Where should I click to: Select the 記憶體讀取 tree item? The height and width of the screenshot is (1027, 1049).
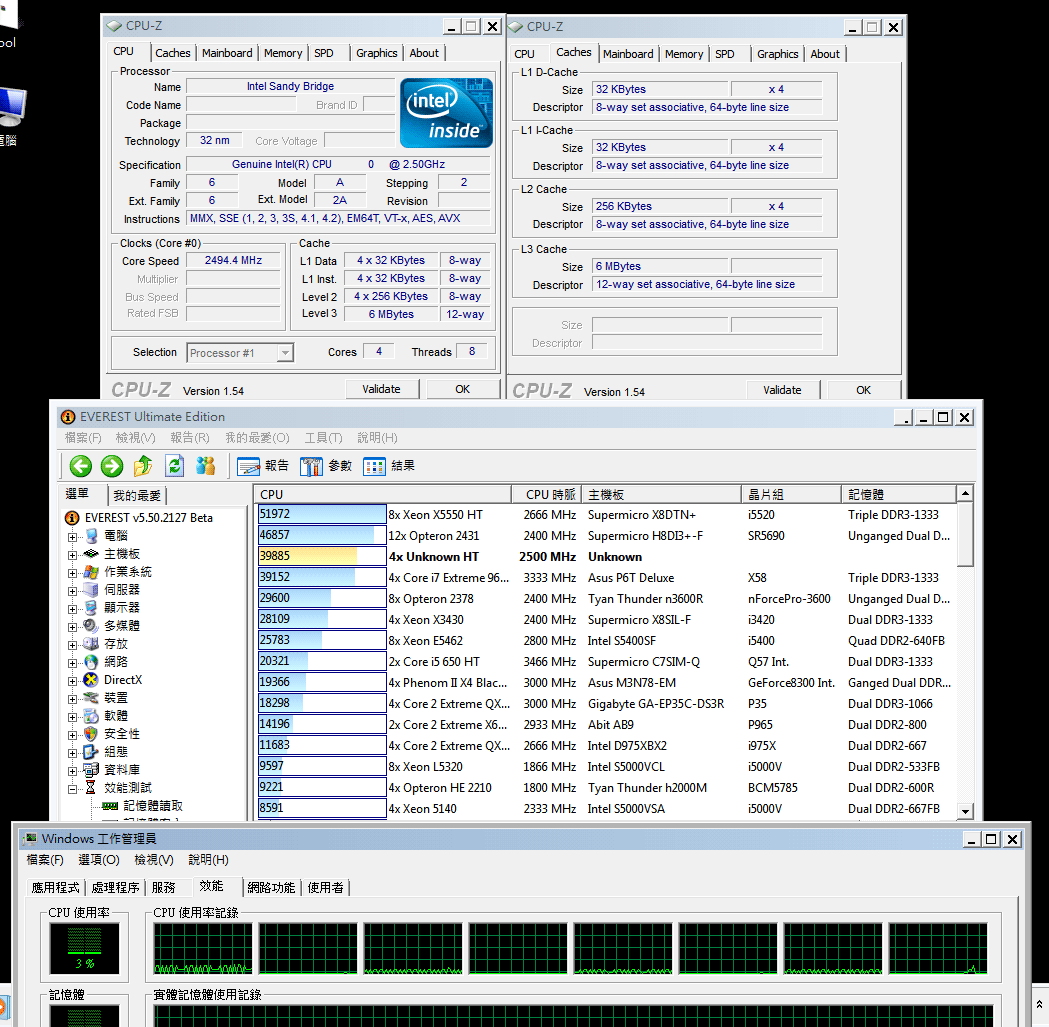[x=153, y=806]
